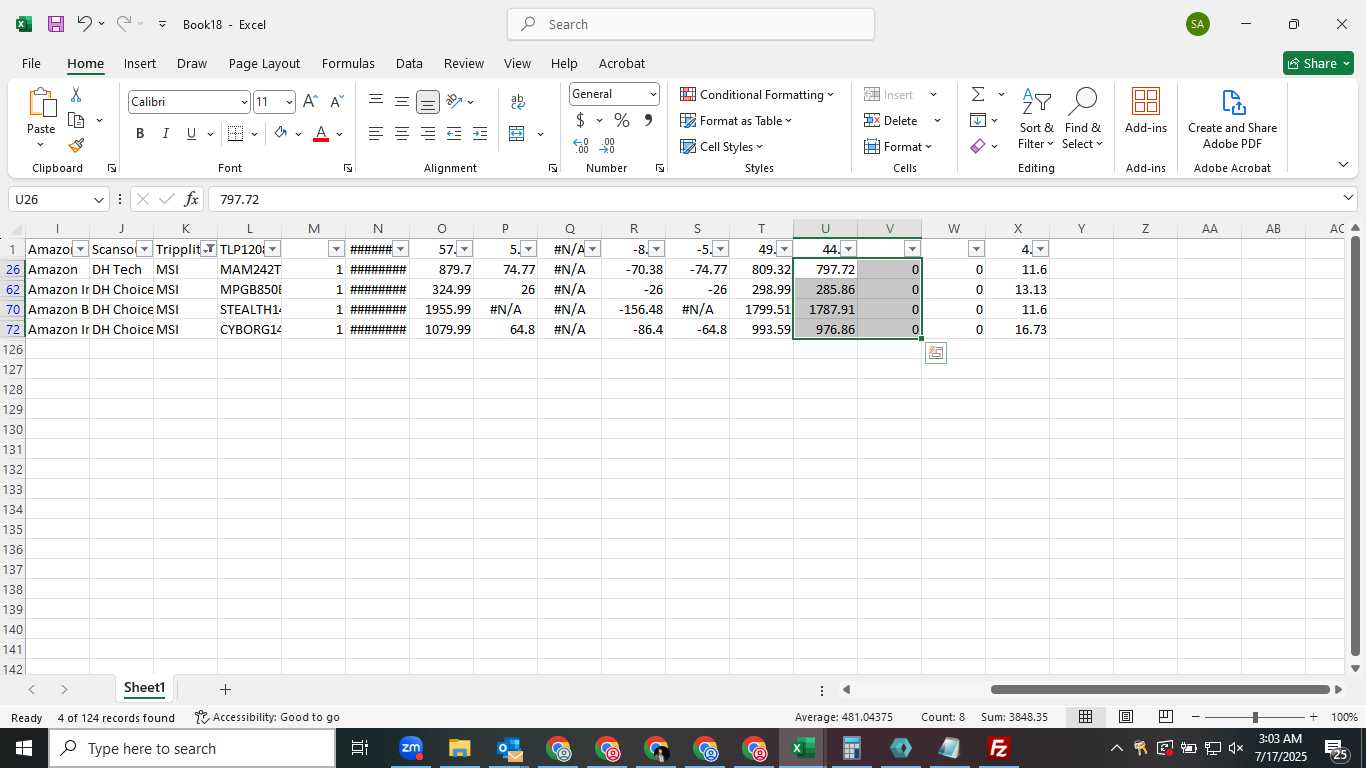The height and width of the screenshot is (768, 1366).
Task: Click the Search box in title bar
Action: tap(691, 24)
